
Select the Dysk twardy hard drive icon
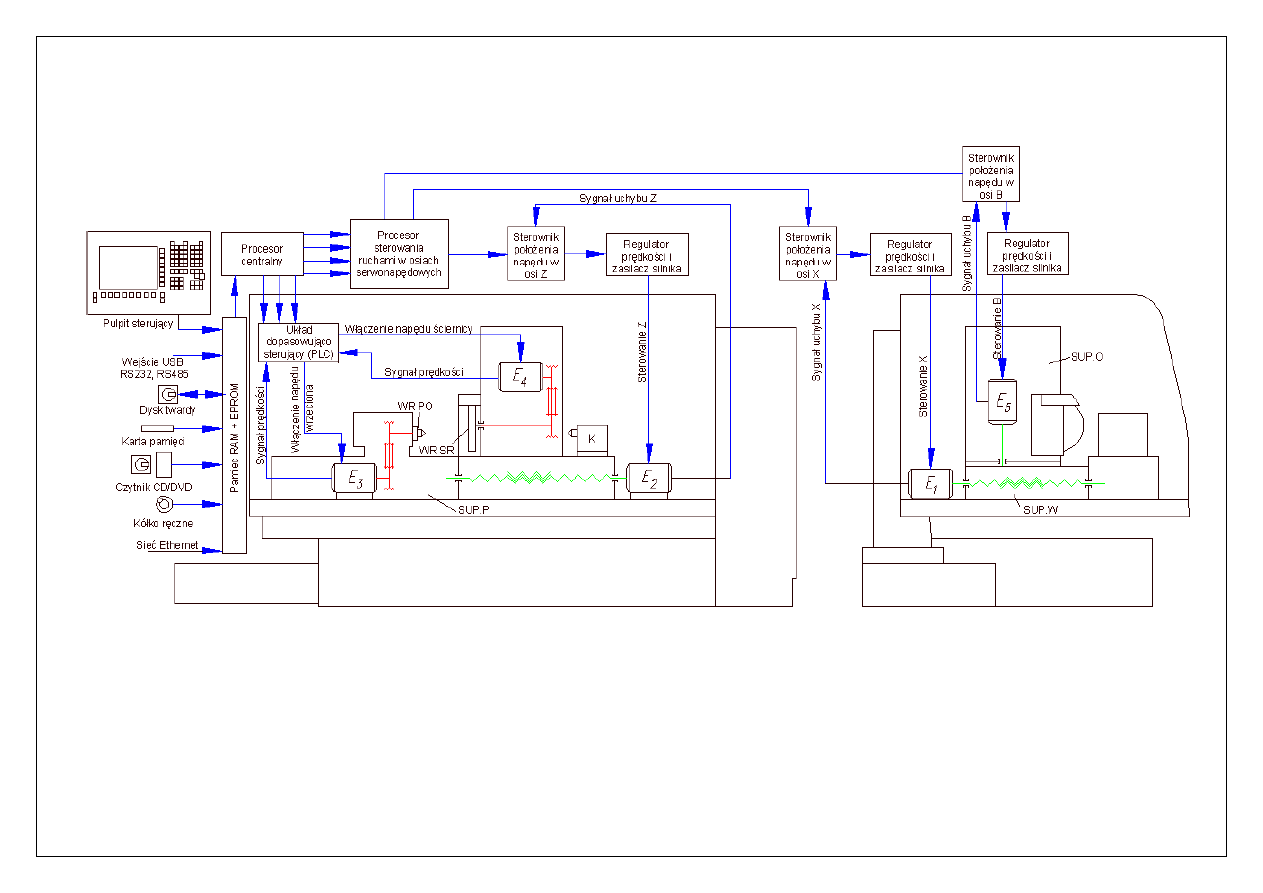[167, 394]
